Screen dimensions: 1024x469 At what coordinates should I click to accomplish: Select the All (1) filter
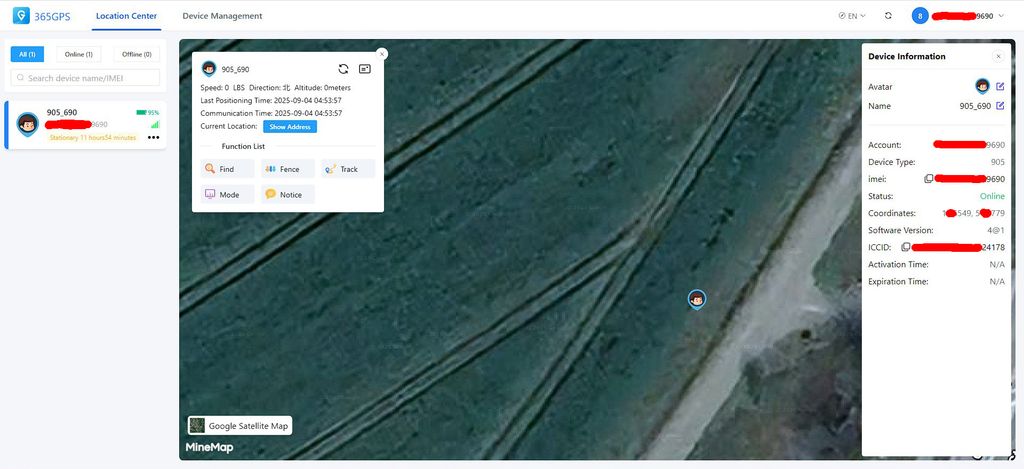(27, 54)
